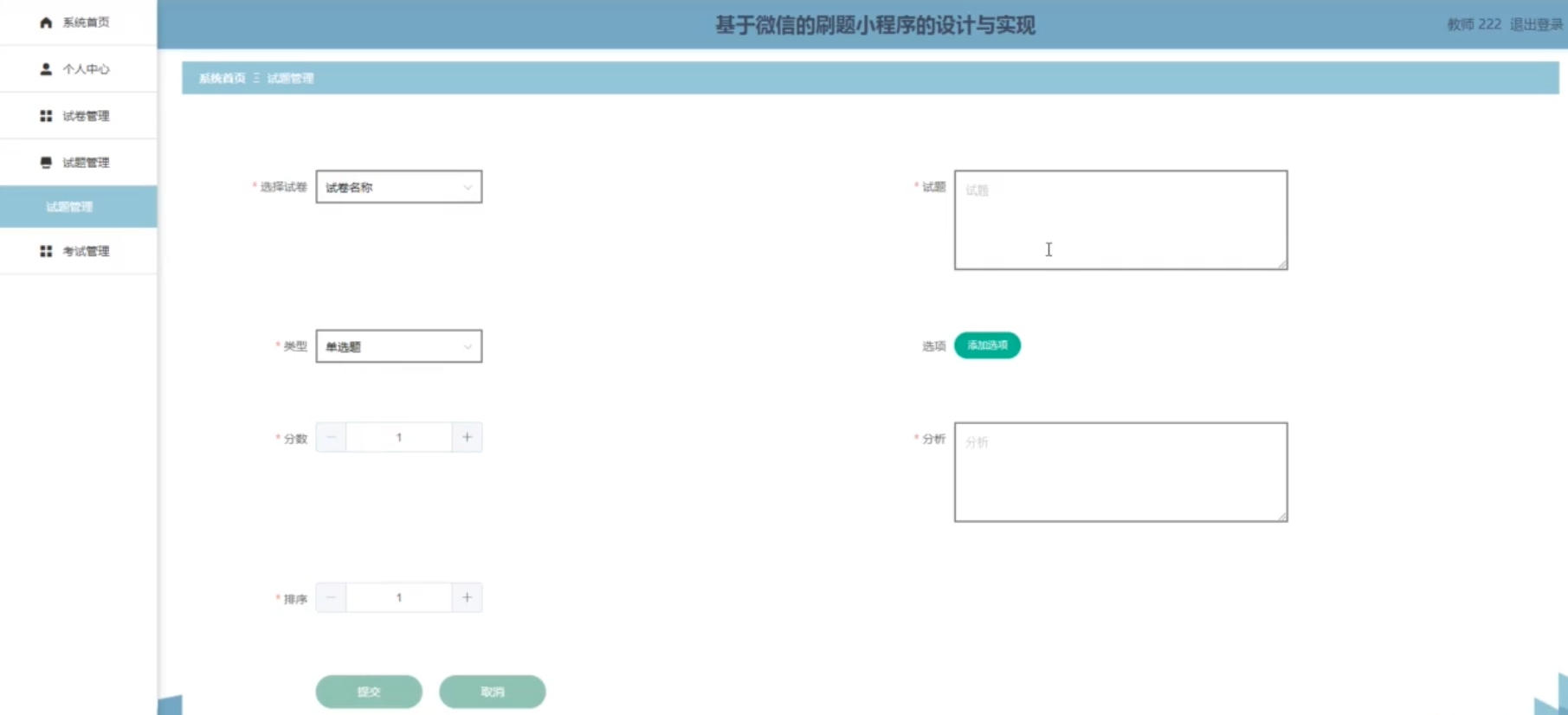1568x715 pixels.
Task: Click into the 试题 text area
Action: coord(1120,220)
